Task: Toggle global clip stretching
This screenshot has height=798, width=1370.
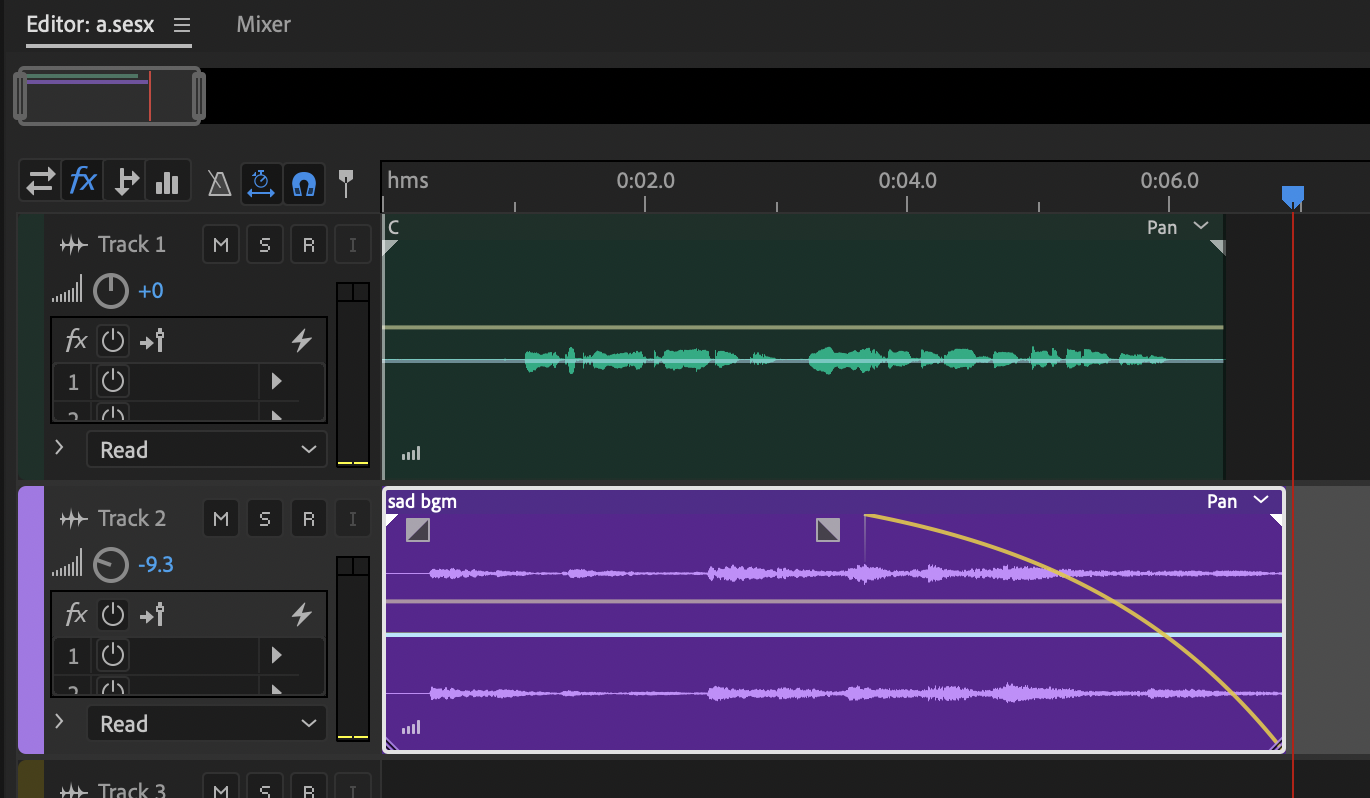Action: click(x=262, y=183)
